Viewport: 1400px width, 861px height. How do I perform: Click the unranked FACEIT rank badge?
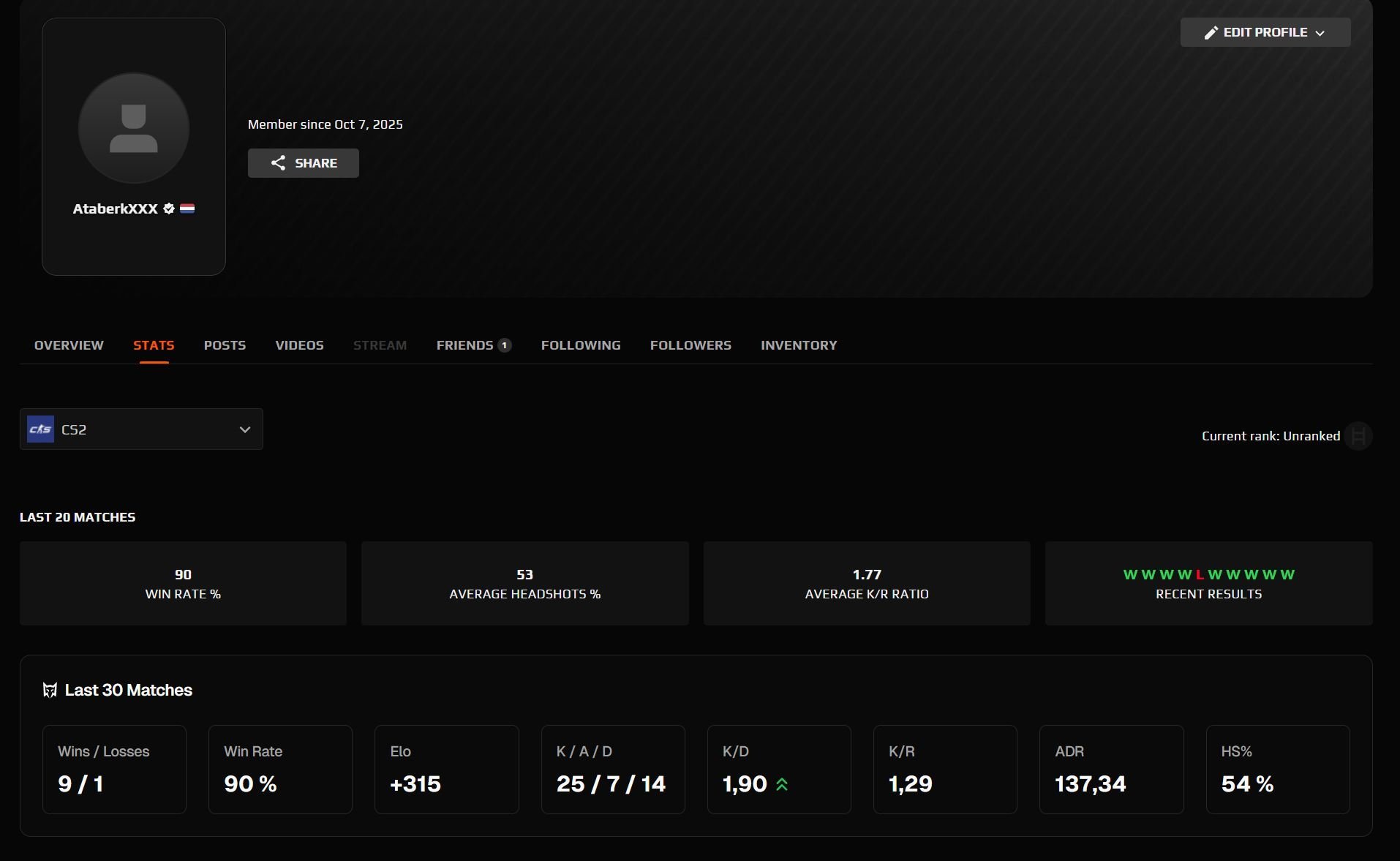(x=1358, y=436)
